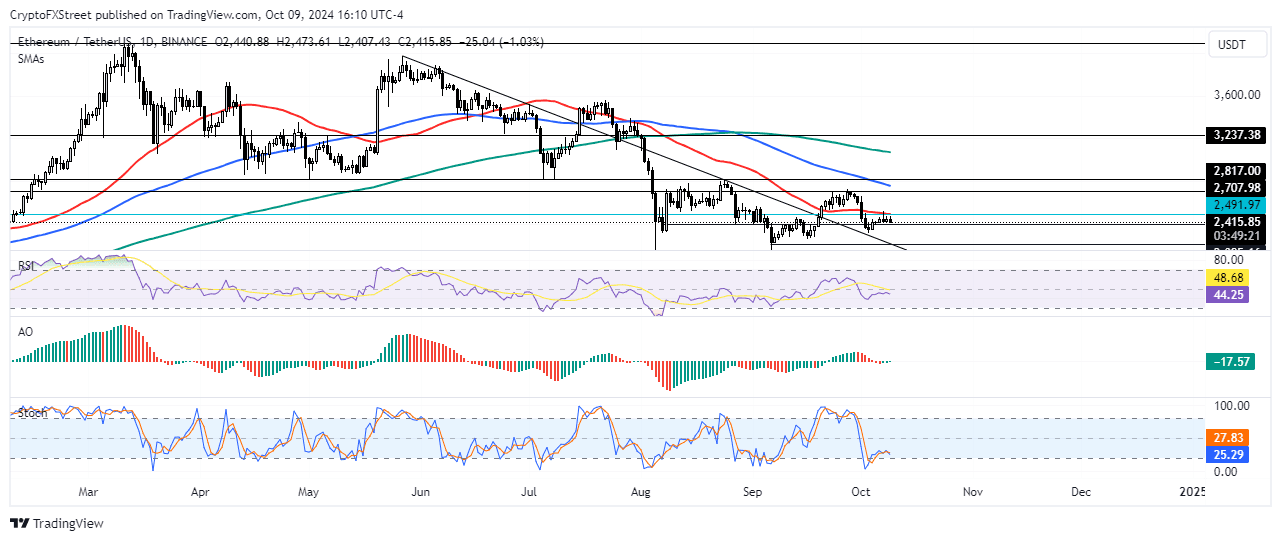Click the cyan 2,491.97 price tag

click(x=1238, y=205)
